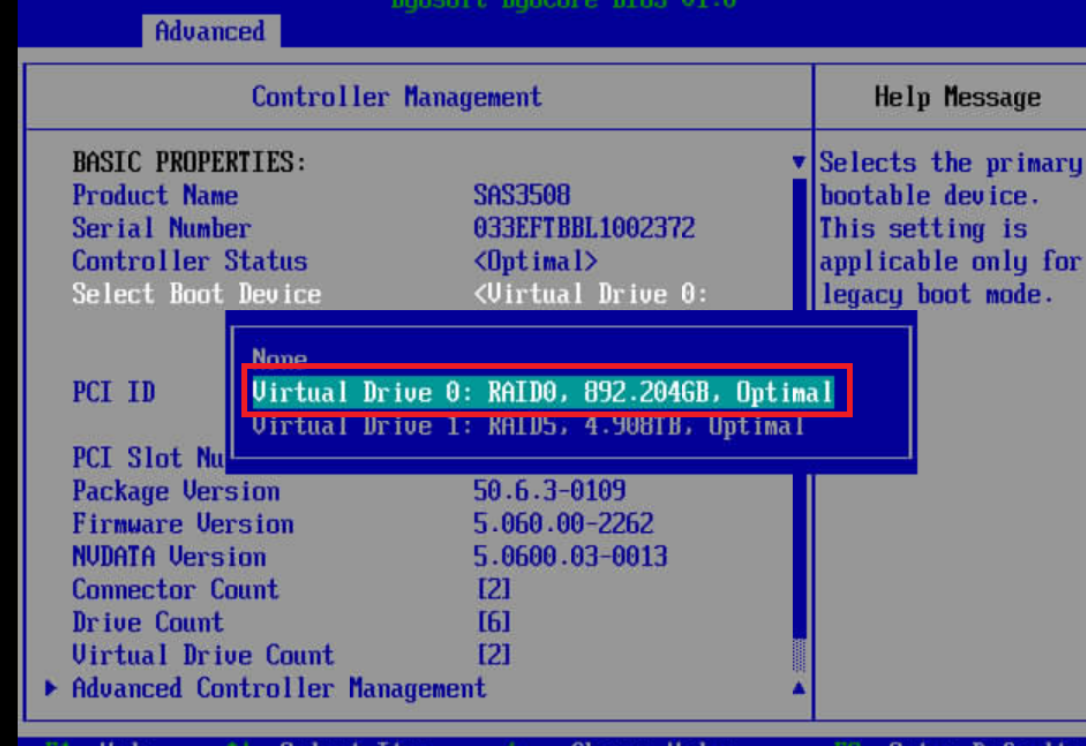Image resolution: width=1086 pixels, height=746 pixels.
Task: Open the Advanced Controller Management submenu
Action: pyautogui.click(x=278, y=688)
